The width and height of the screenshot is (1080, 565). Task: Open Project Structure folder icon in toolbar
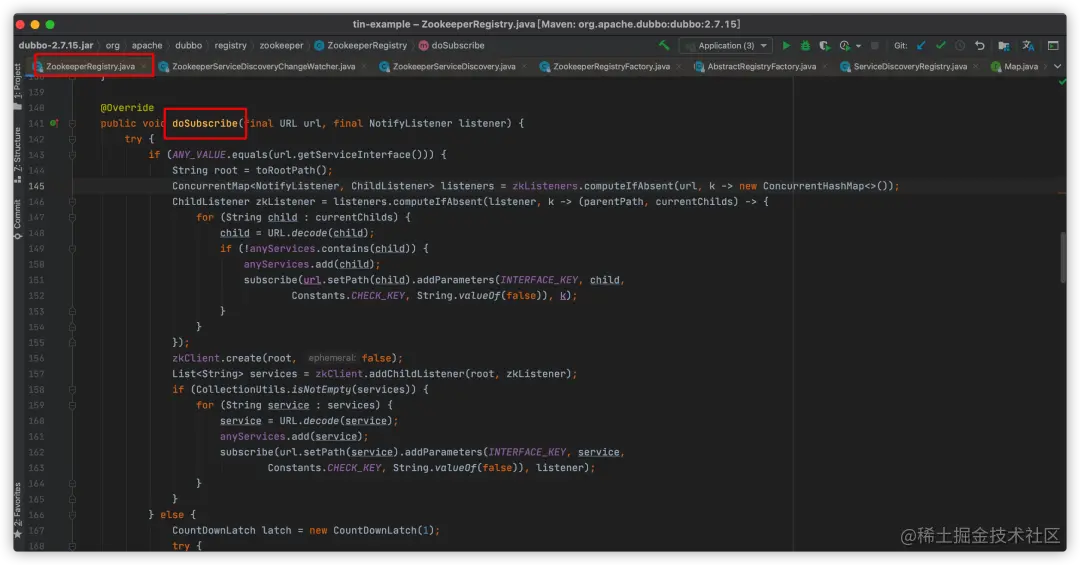1004,45
